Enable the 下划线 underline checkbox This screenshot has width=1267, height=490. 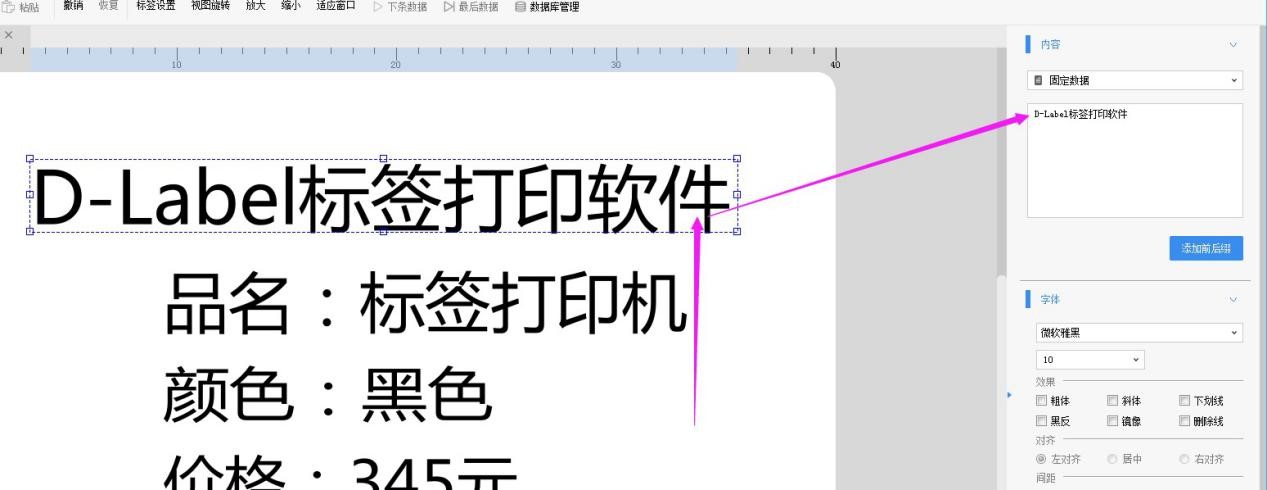coord(1184,401)
